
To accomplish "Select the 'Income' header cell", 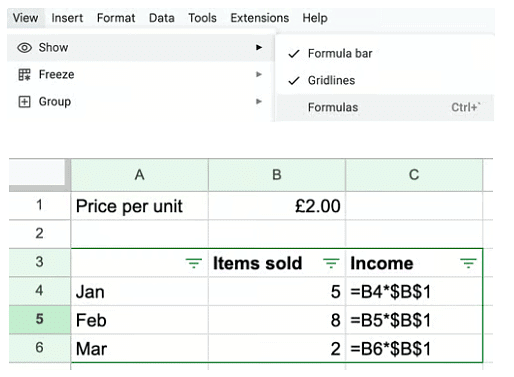I will [x=414, y=263].
